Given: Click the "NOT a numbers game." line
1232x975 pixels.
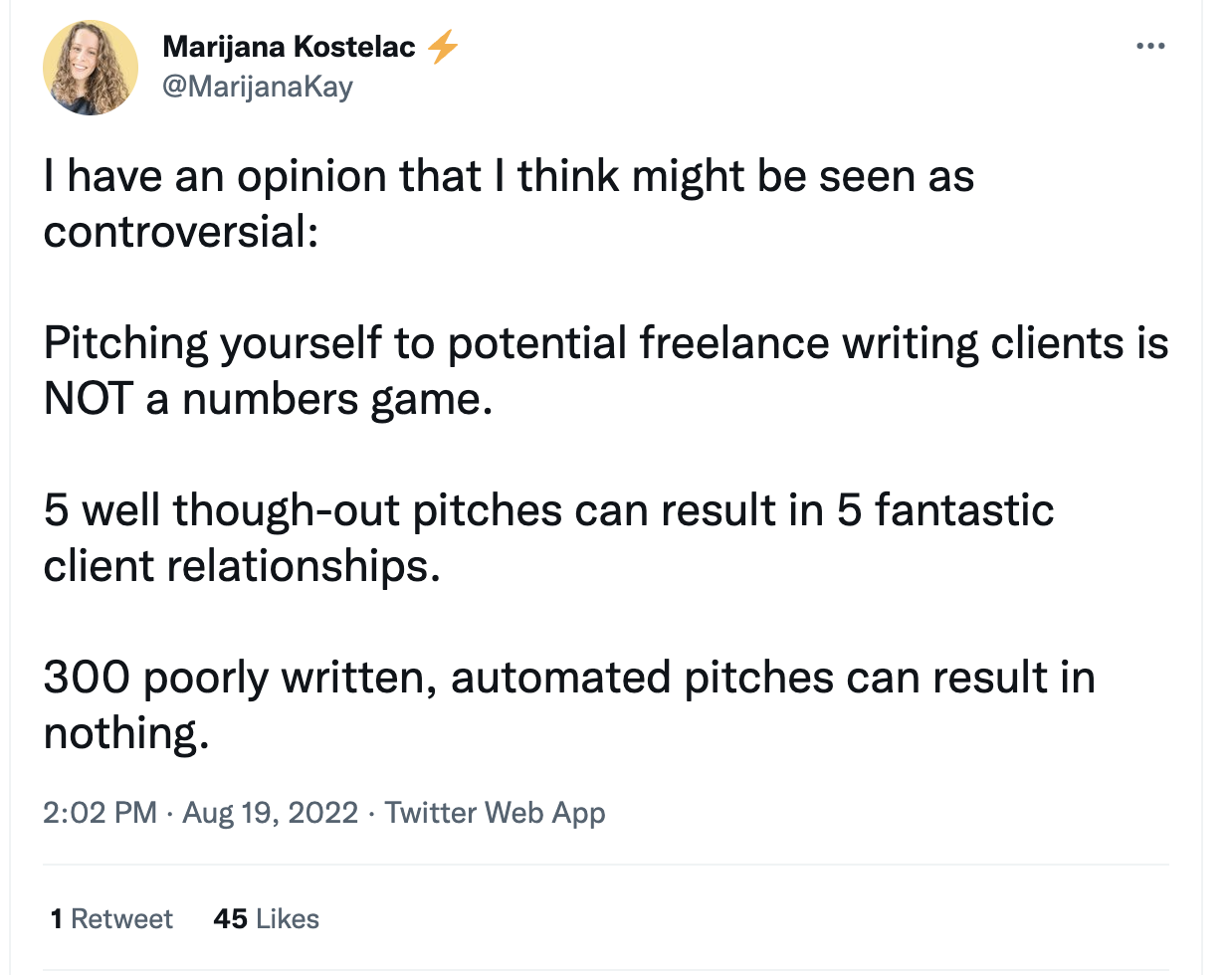Looking at the screenshot, I should click(x=268, y=399).
